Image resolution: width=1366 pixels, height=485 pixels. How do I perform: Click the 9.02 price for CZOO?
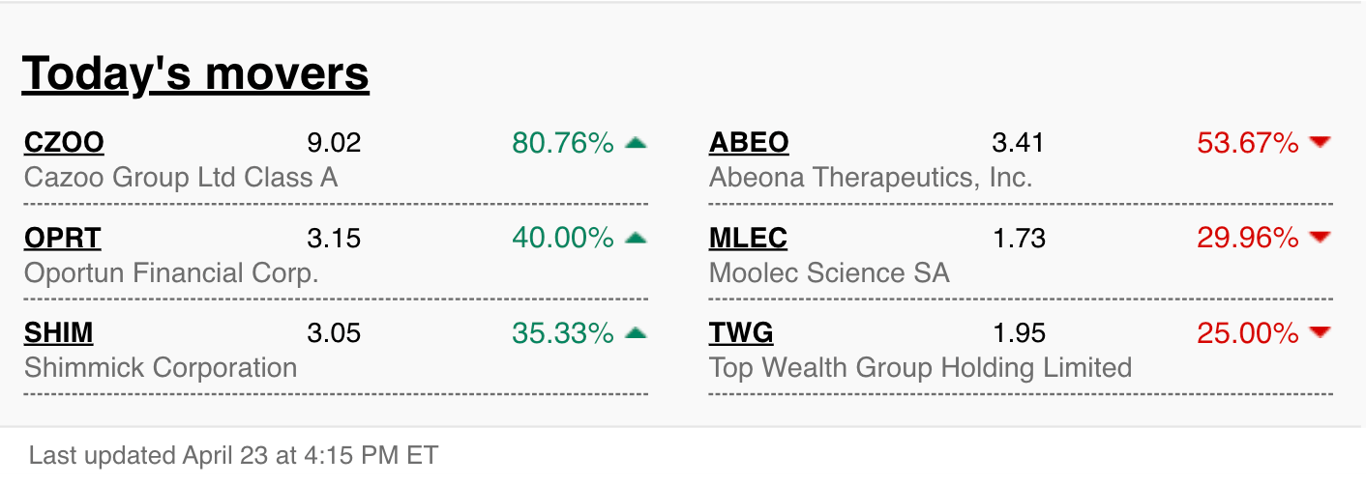point(334,143)
